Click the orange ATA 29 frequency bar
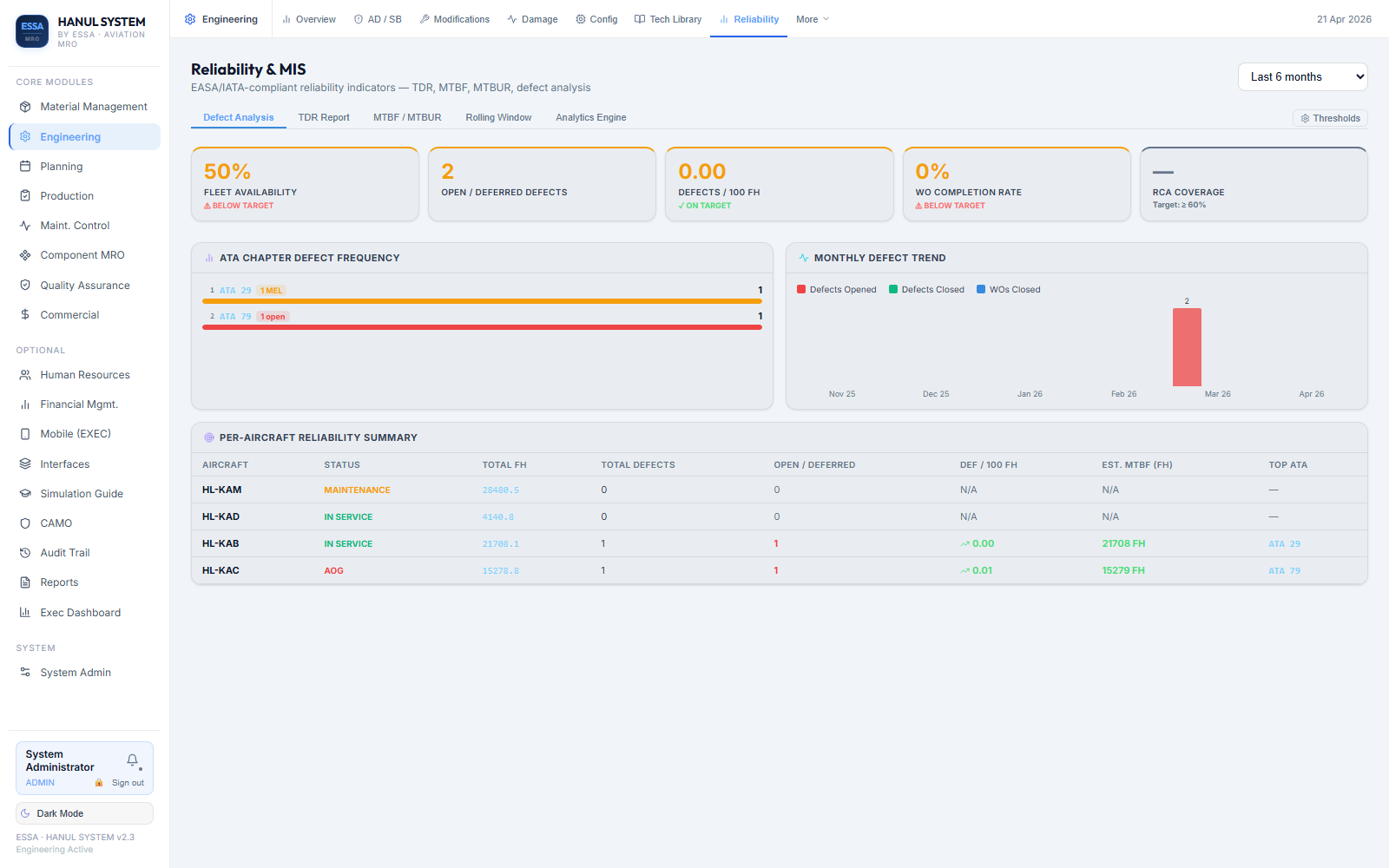This screenshot has width=1389, height=868. click(482, 301)
